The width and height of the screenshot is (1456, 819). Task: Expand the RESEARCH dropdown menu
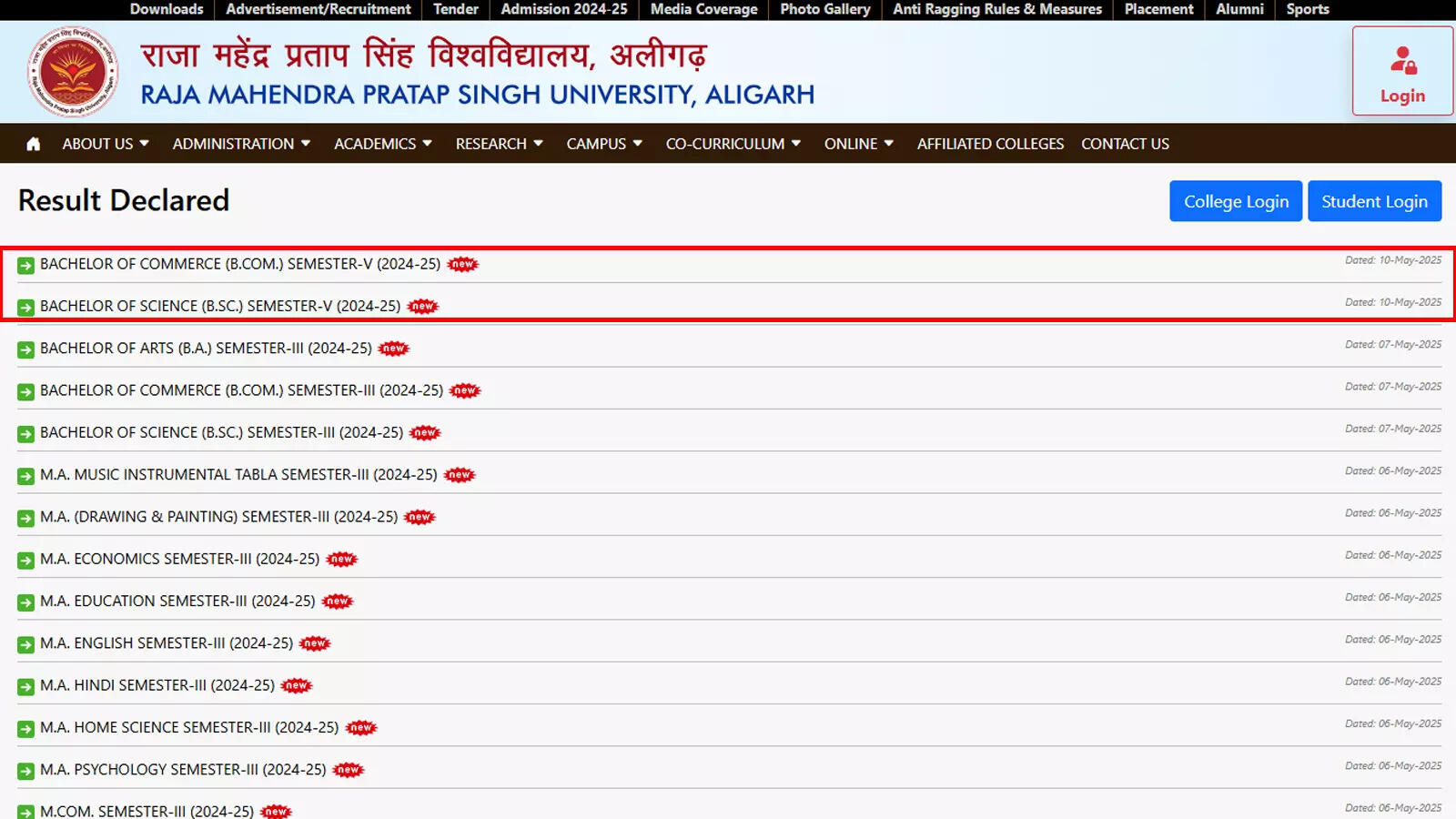500,144
